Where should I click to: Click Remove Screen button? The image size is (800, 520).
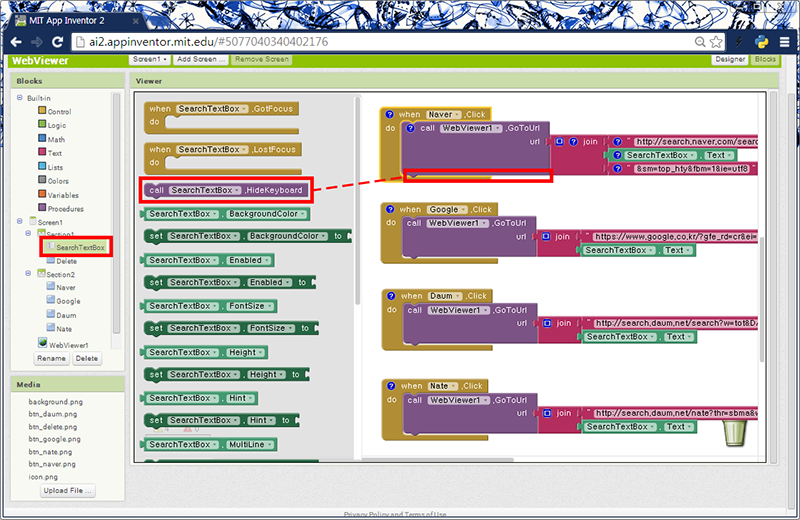[x=262, y=59]
